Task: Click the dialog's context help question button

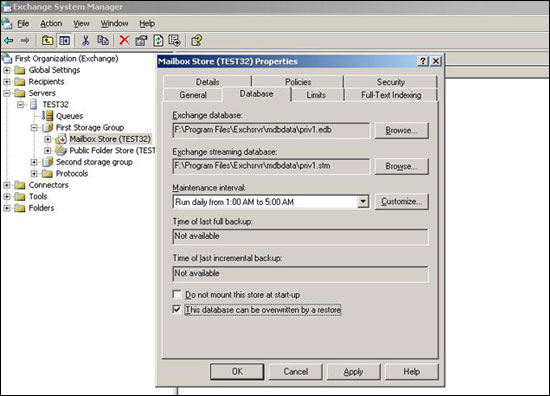Action: tap(423, 61)
